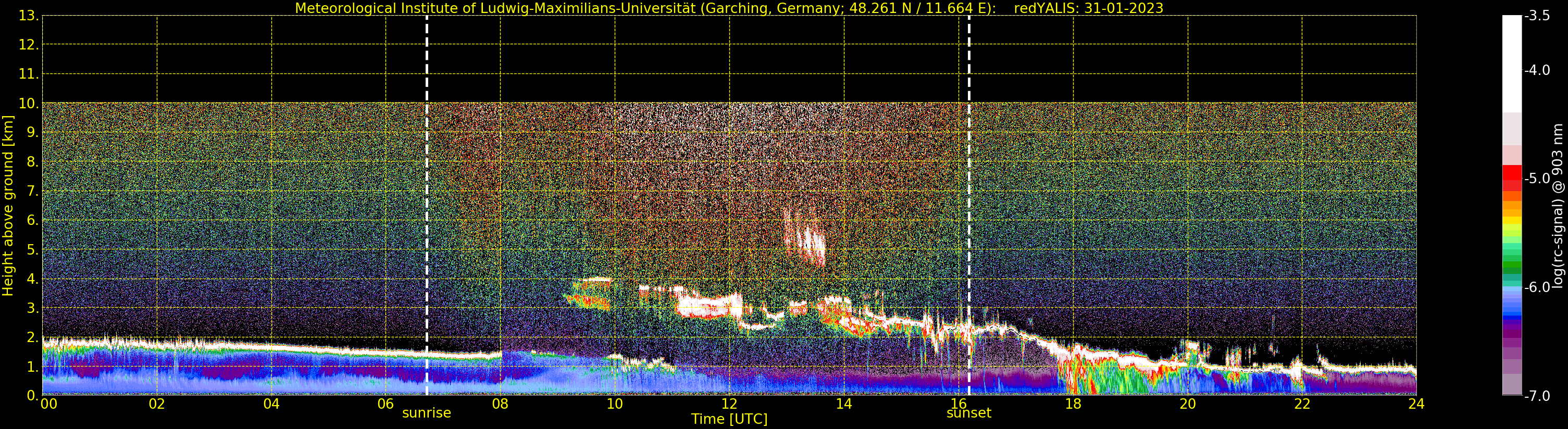Click the "13." height axis tick label

tap(29, 16)
